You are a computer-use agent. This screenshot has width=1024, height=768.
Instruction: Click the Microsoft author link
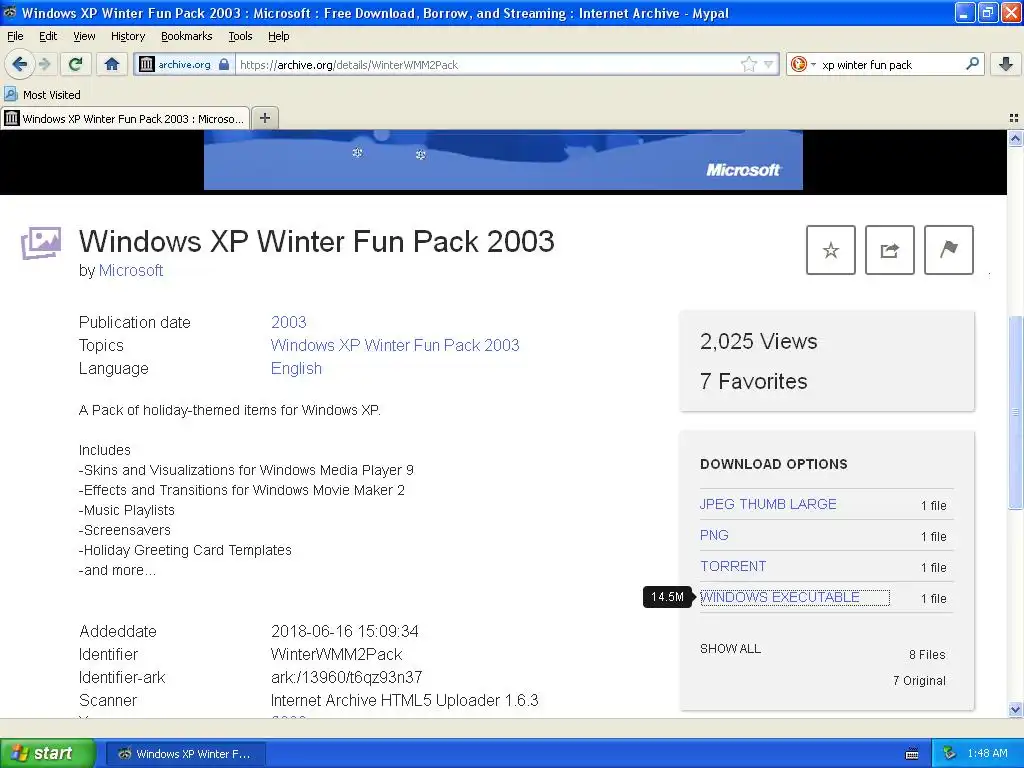131,270
